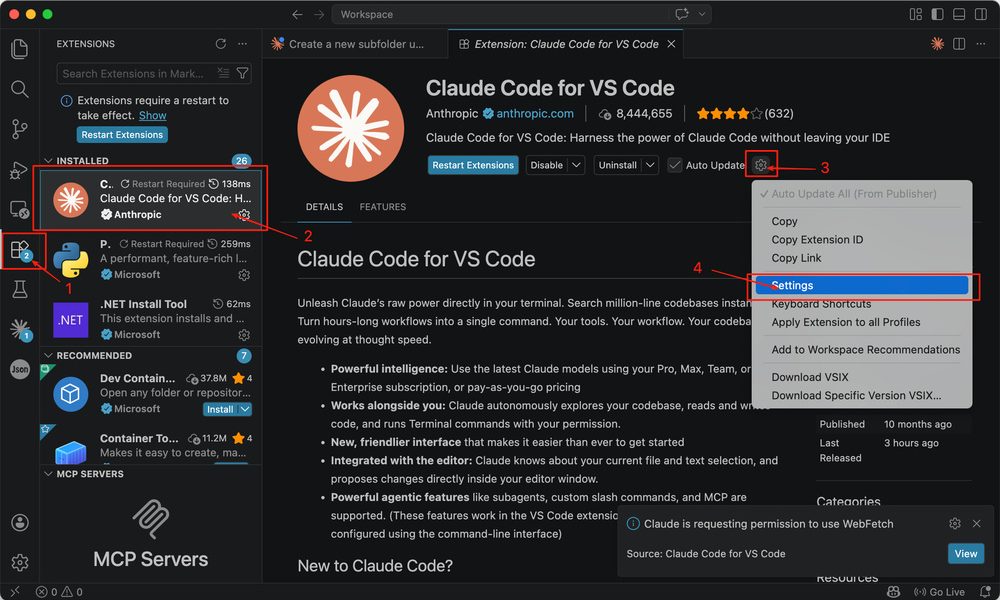The width and height of the screenshot is (1000, 600).
Task: Open the Uninstall dropdown arrow
Action: [x=650, y=165]
